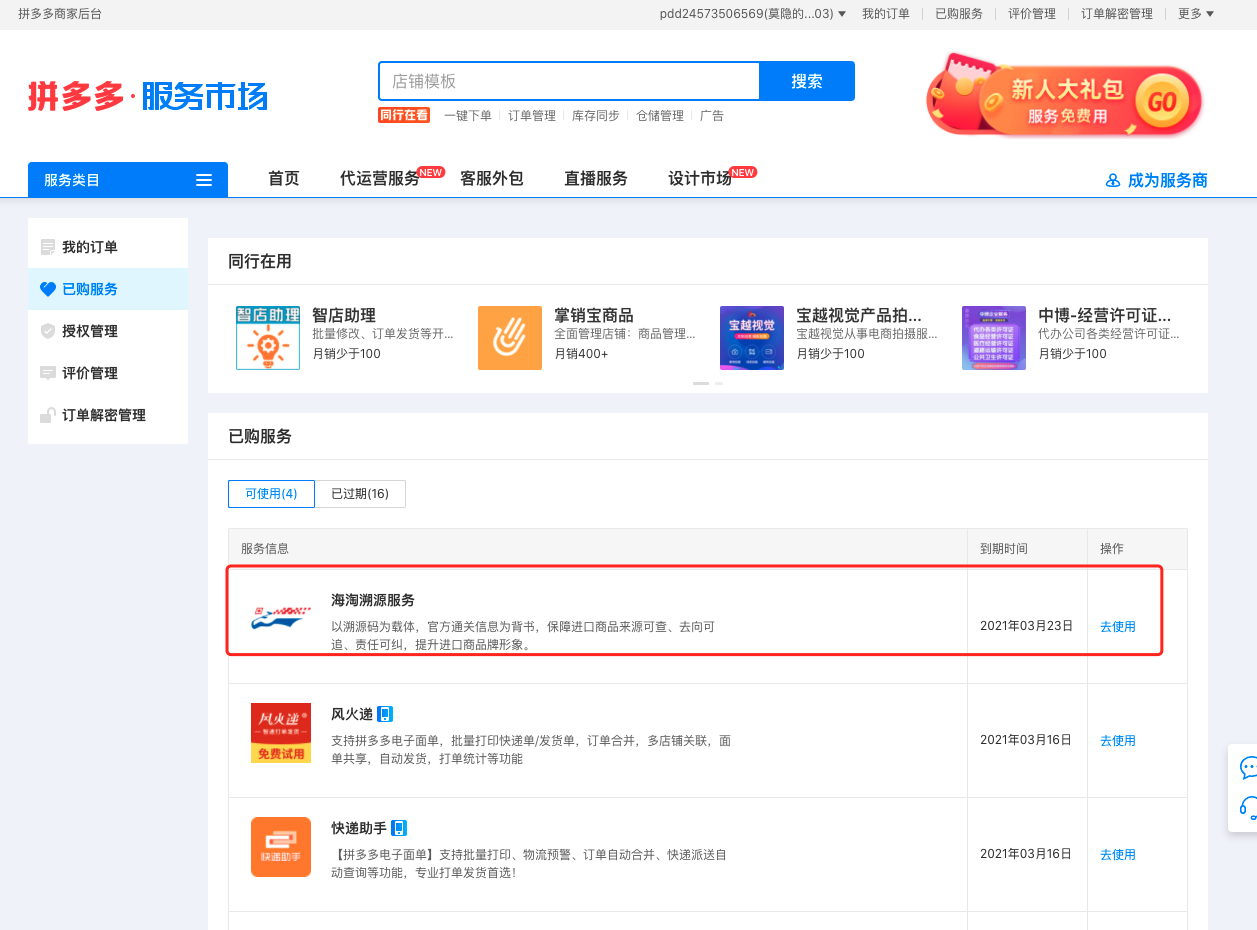The height and width of the screenshot is (930, 1257).
Task: Click the second carousel page indicator dot
Action: tap(718, 383)
